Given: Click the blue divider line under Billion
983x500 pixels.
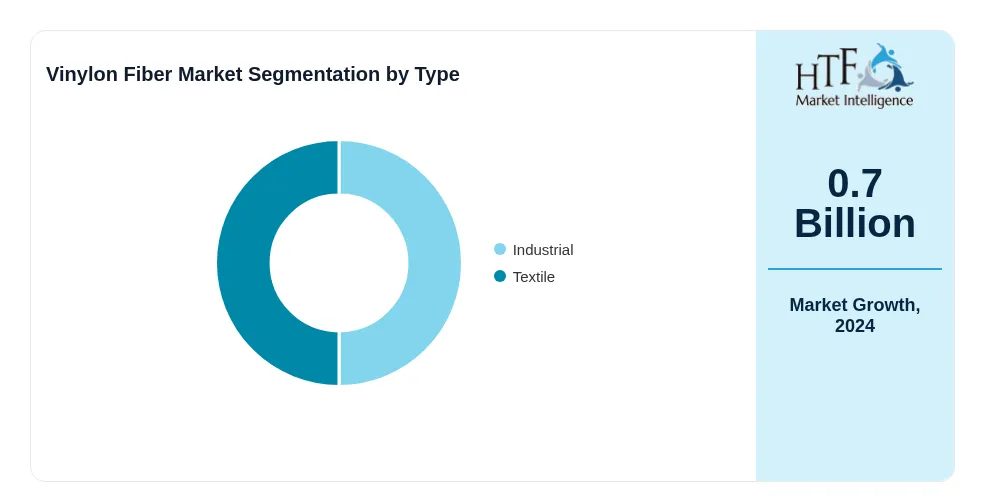Looking at the screenshot, I should pyautogui.click(x=854, y=269).
